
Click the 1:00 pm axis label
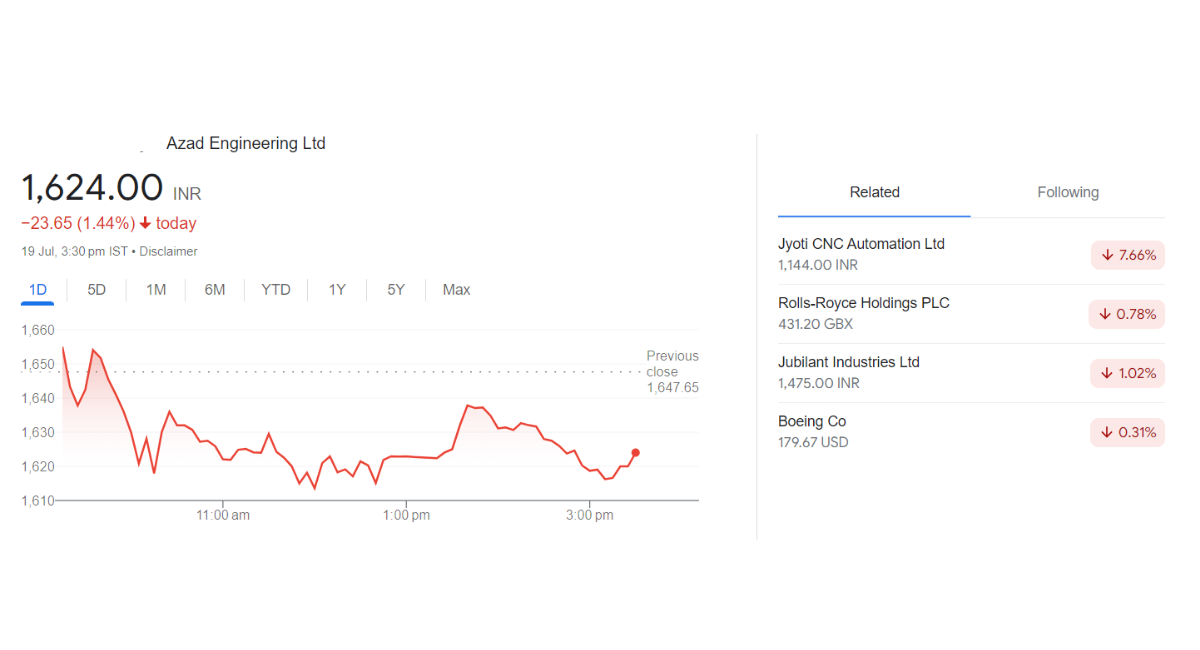[406, 515]
